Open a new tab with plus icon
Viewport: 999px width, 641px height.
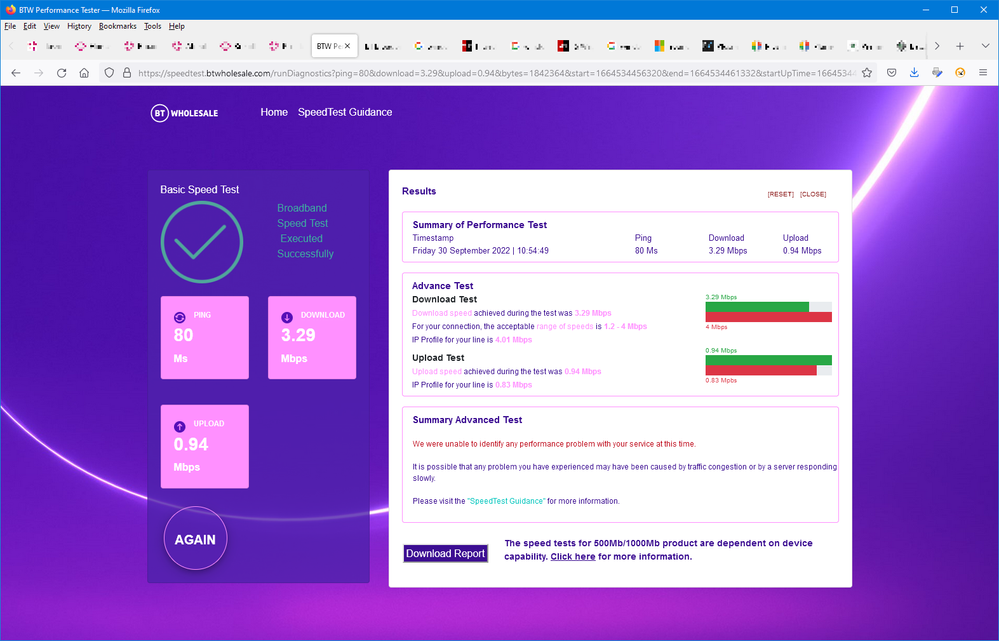click(960, 46)
